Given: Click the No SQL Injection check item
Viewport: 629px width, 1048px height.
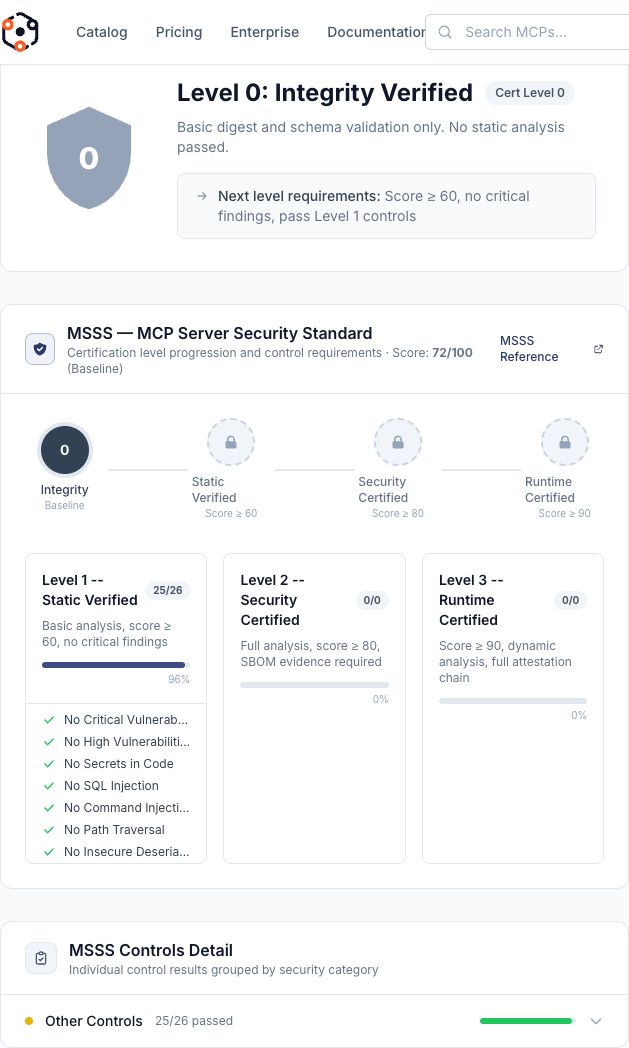Looking at the screenshot, I should click(111, 786).
